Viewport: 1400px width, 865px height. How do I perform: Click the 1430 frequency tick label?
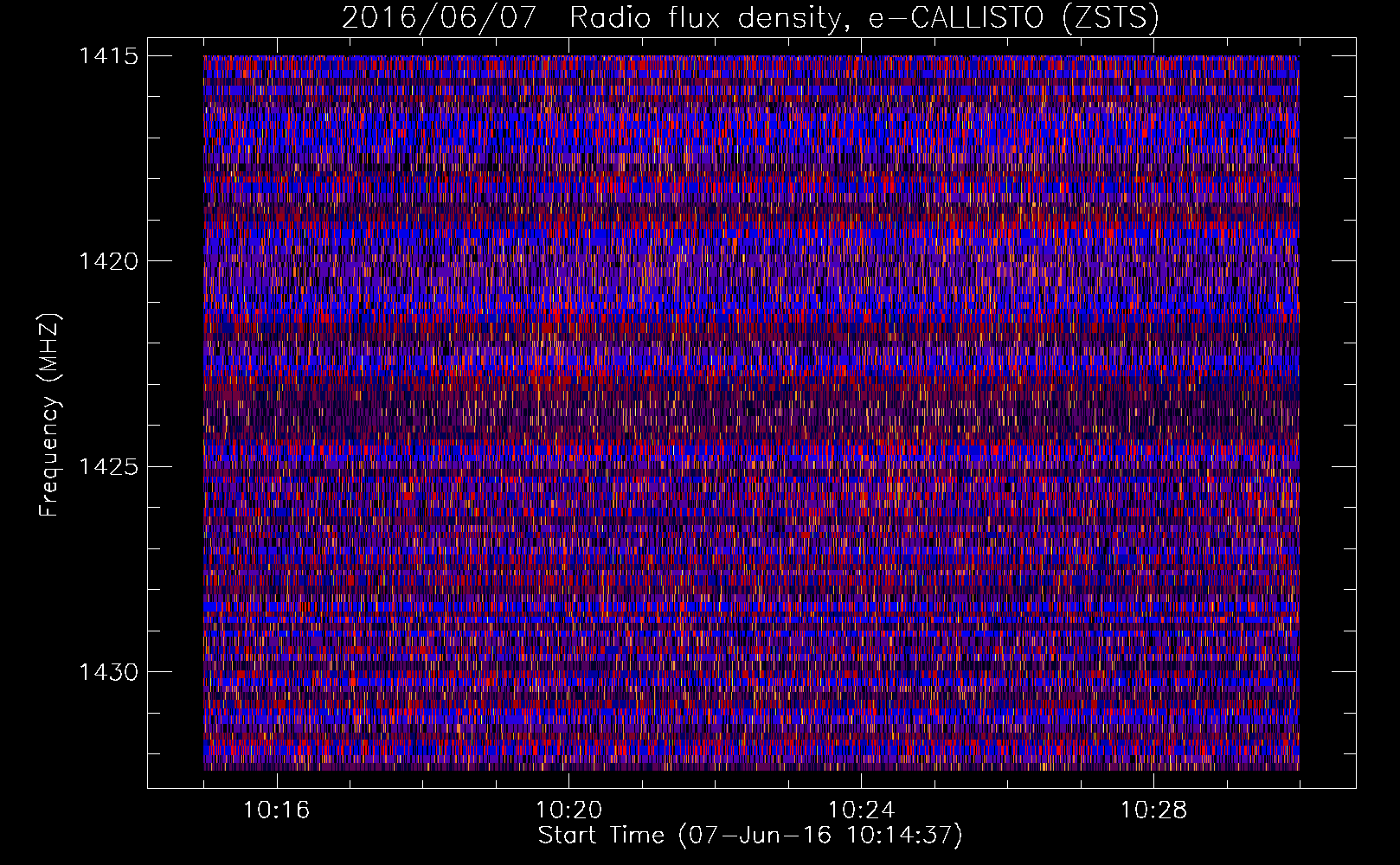[x=108, y=672]
